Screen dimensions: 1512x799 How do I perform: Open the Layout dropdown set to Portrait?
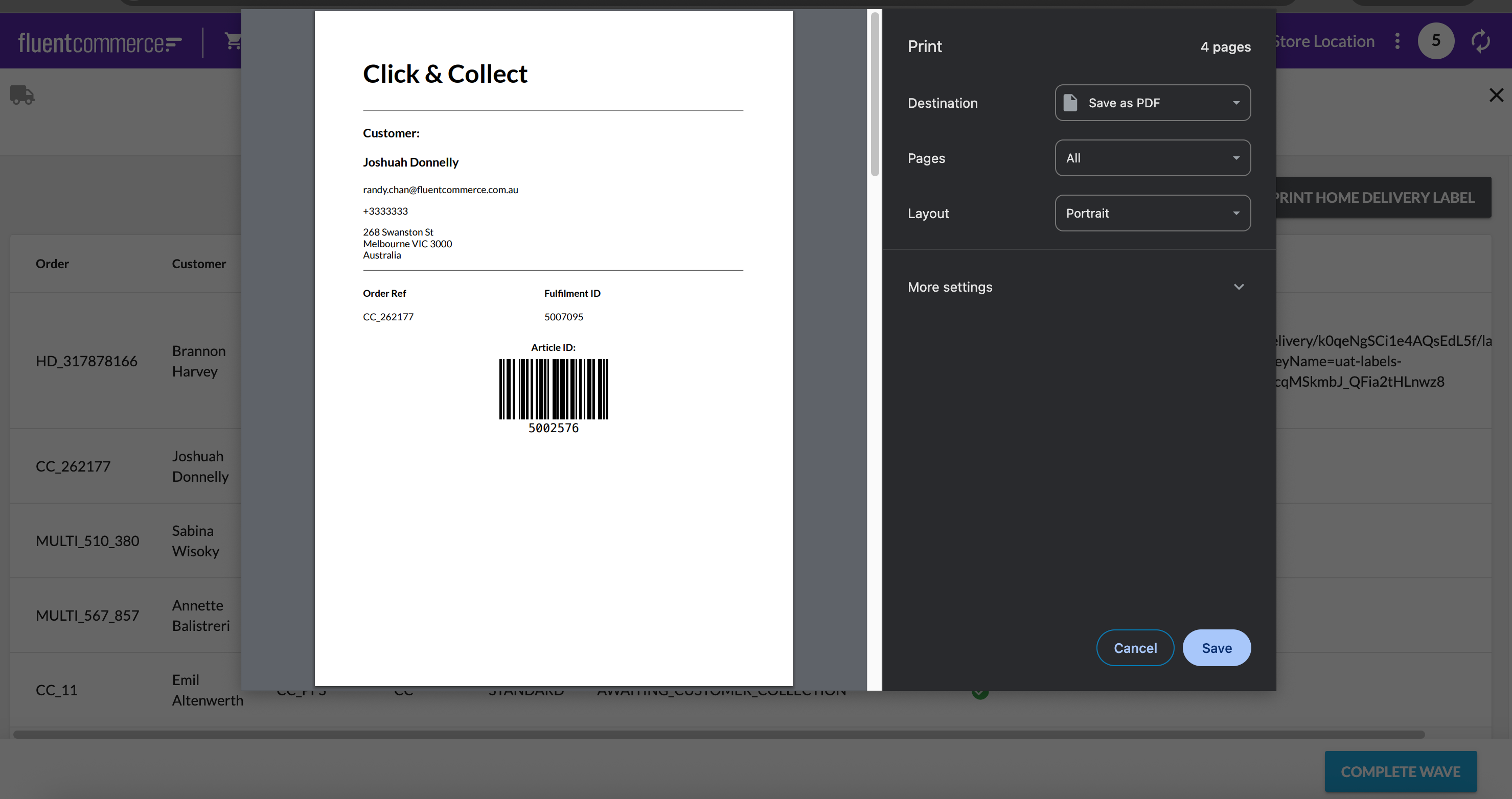tap(1152, 213)
